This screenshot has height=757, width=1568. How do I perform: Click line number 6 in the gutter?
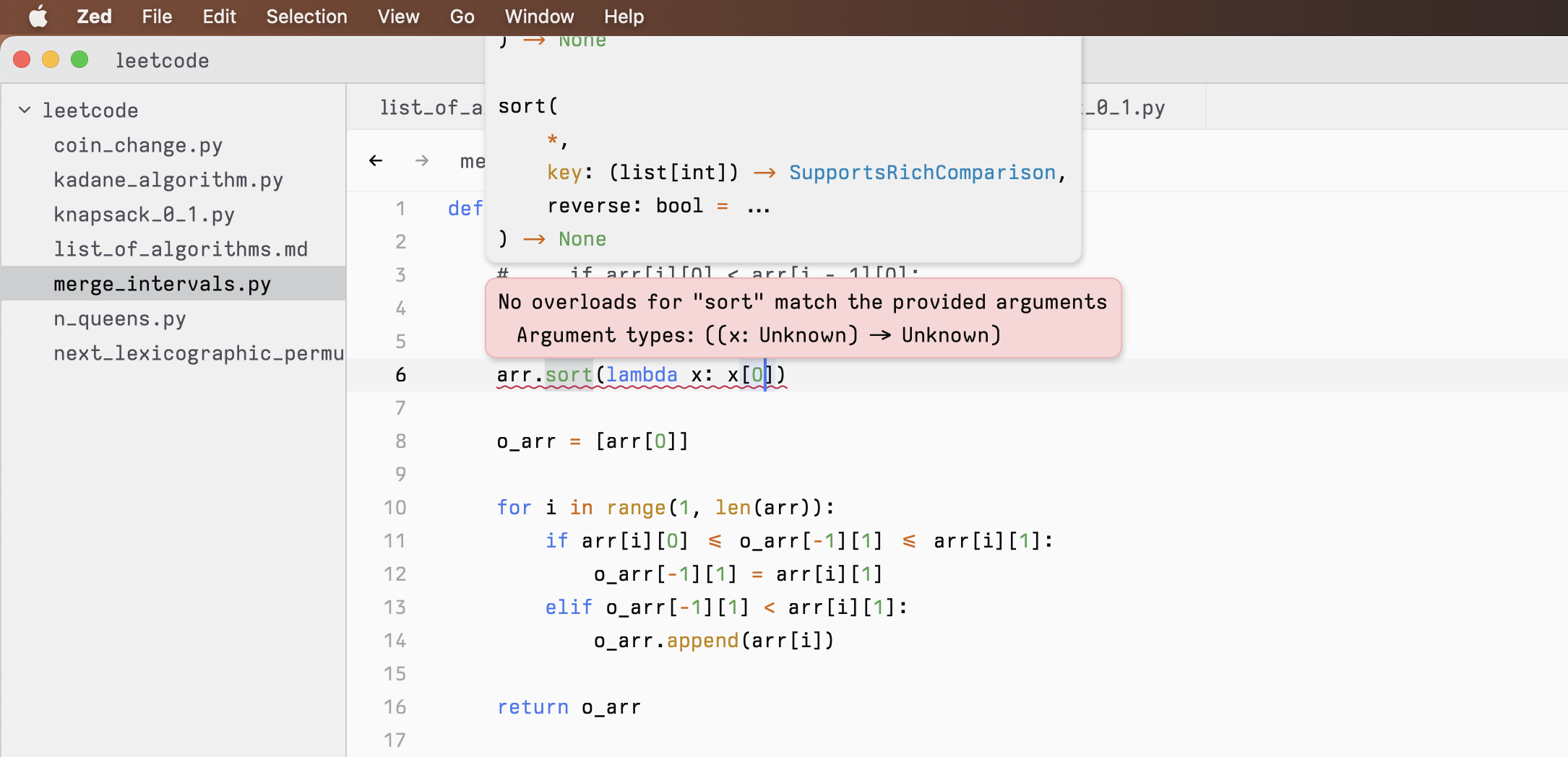[x=400, y=374]
